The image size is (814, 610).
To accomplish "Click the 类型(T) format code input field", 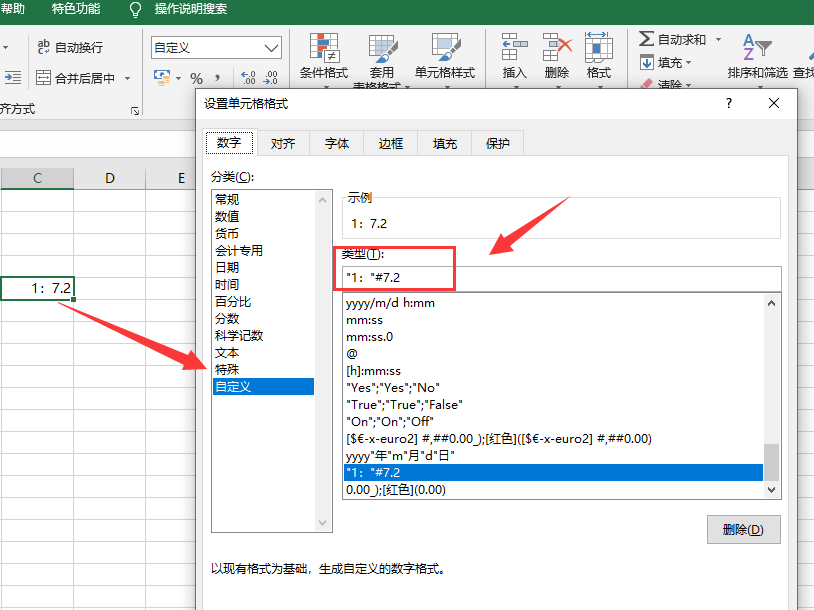I will [x=562, y=278].
